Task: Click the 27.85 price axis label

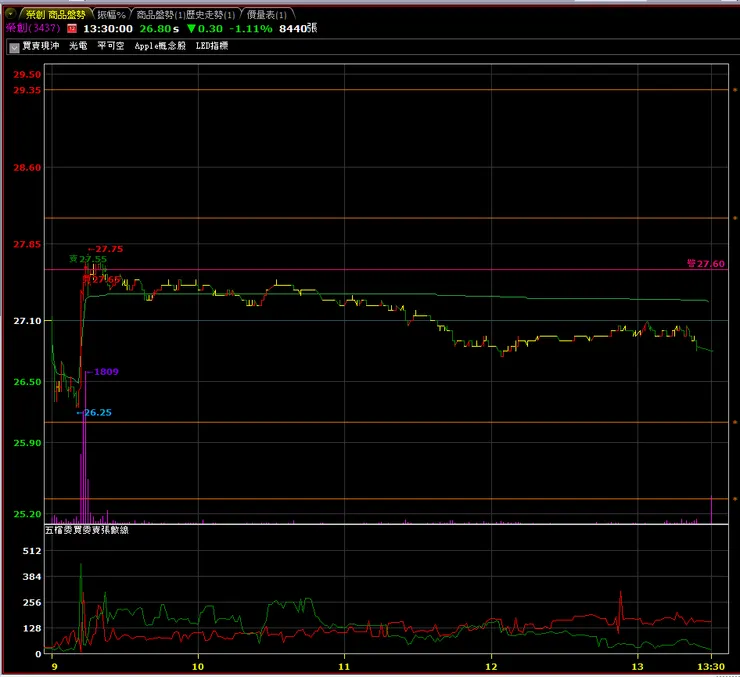Action: point(27,244)
